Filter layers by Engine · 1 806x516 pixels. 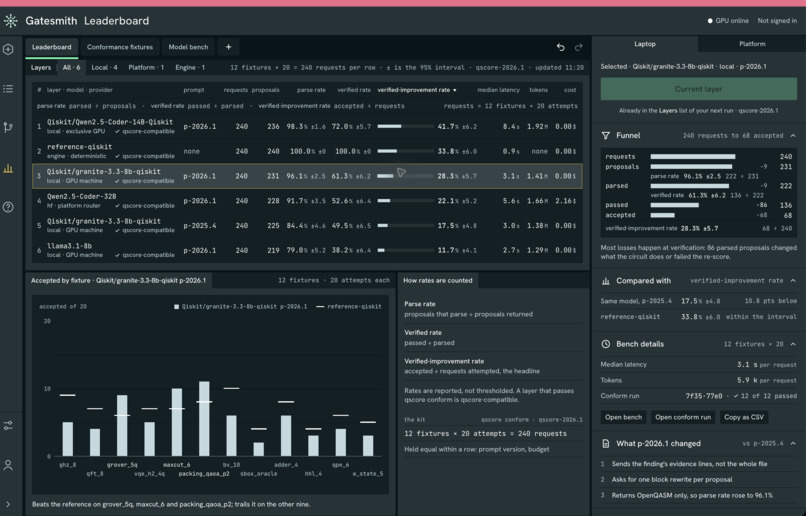click(190, 67)
